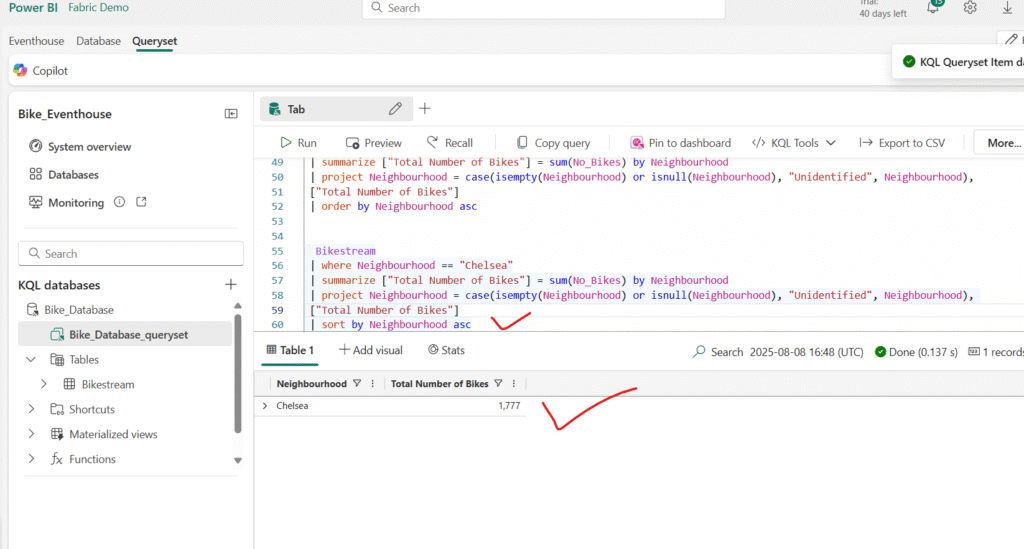The image size is (1024, 549).
Task: Open the Copilot assistant
Action: tap(40, 71)
